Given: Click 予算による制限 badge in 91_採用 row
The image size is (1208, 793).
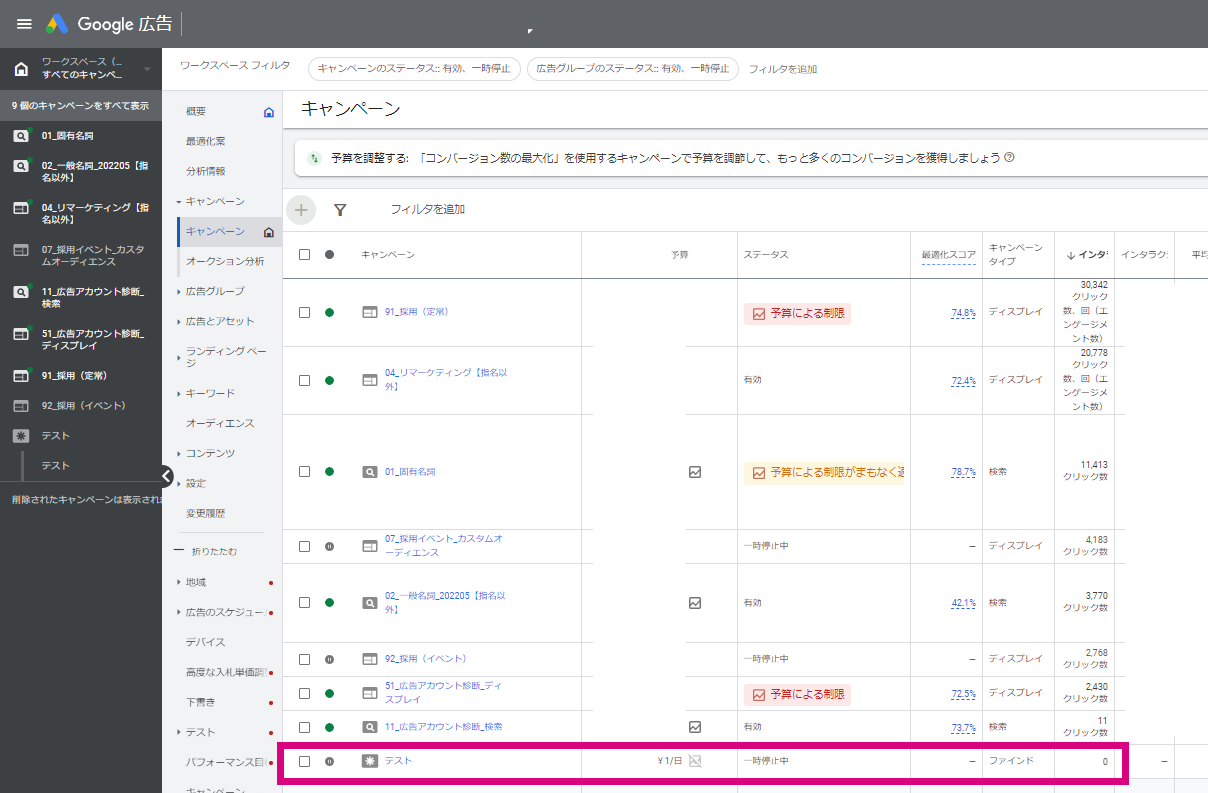Looking at the screenshot, I should pos(797,313).
